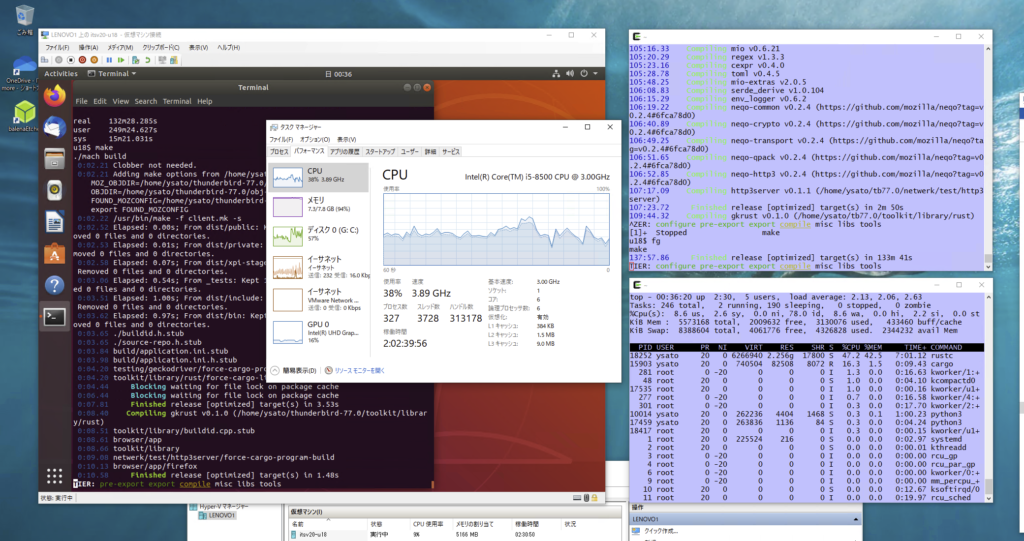
Task: Select the ディスク 0 performance item
Action: (322, 235)
